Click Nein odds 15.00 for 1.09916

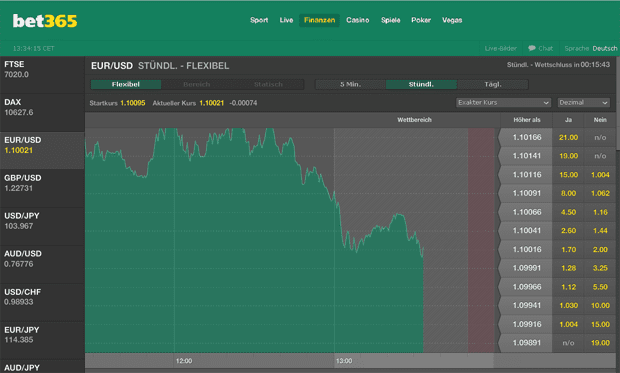click(600, 324)
